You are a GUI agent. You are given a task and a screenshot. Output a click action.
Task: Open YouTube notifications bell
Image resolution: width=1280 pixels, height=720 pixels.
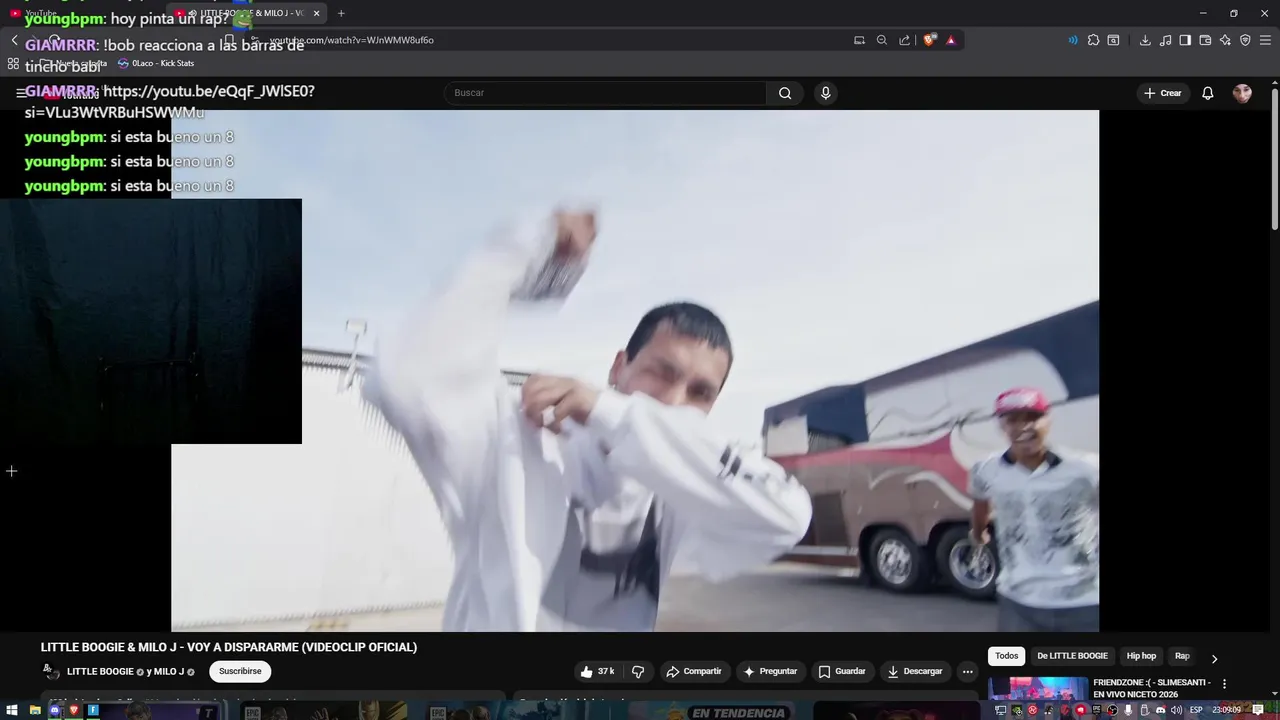pyautogui.click(x=1207, y=93)
